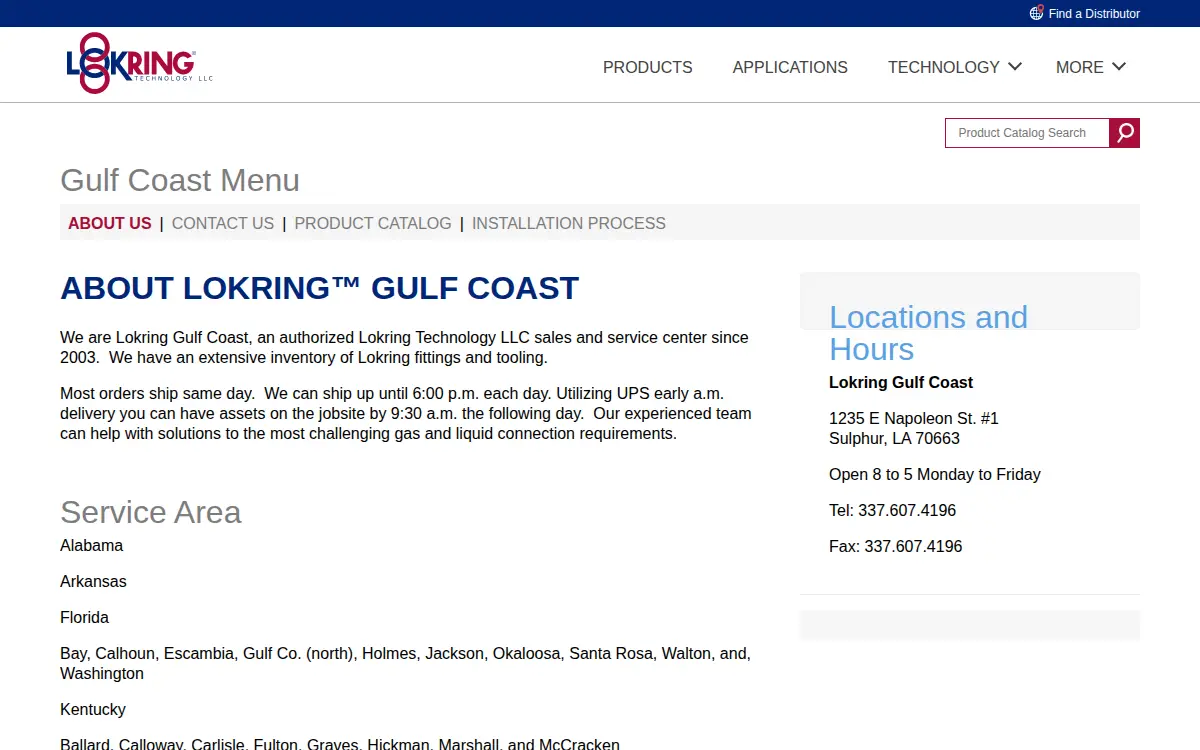Click the Florida counties list starting with Bay
This screenshot has width=1200, height=750.
pyautogui.click(x=405, y=663)
